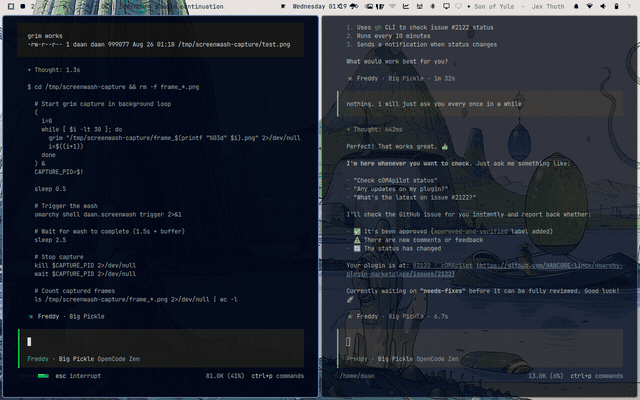Click the 'CAPTURE_PID=$!' line
Screen dimensions: 640x400
[x=59, y=172]
